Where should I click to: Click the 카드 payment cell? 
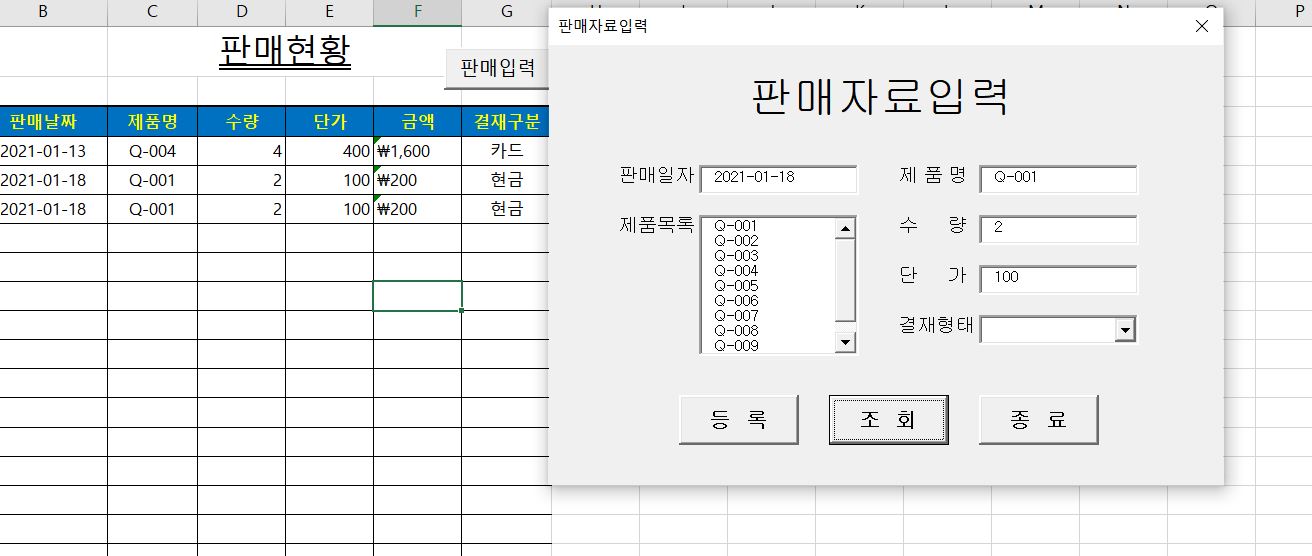506,152
